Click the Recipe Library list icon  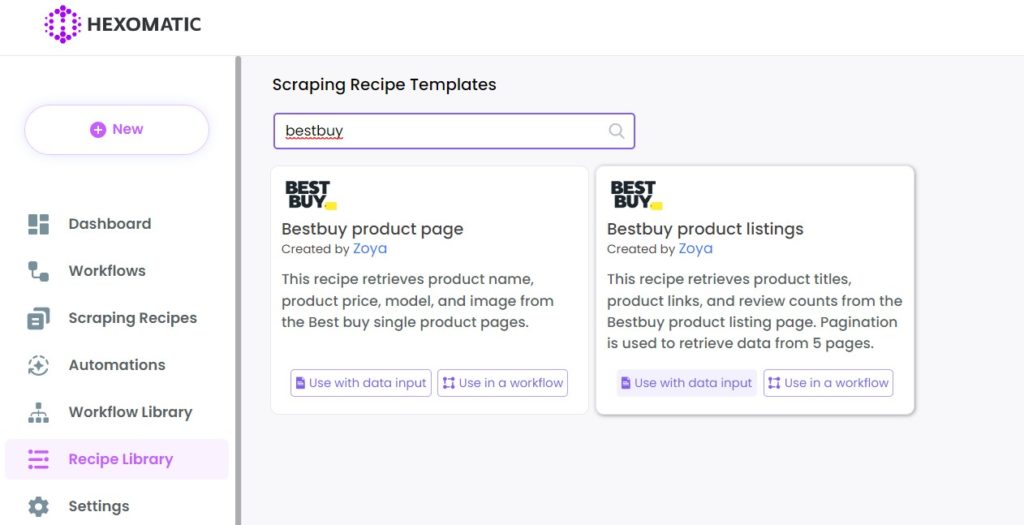click(x=39, y=460)
